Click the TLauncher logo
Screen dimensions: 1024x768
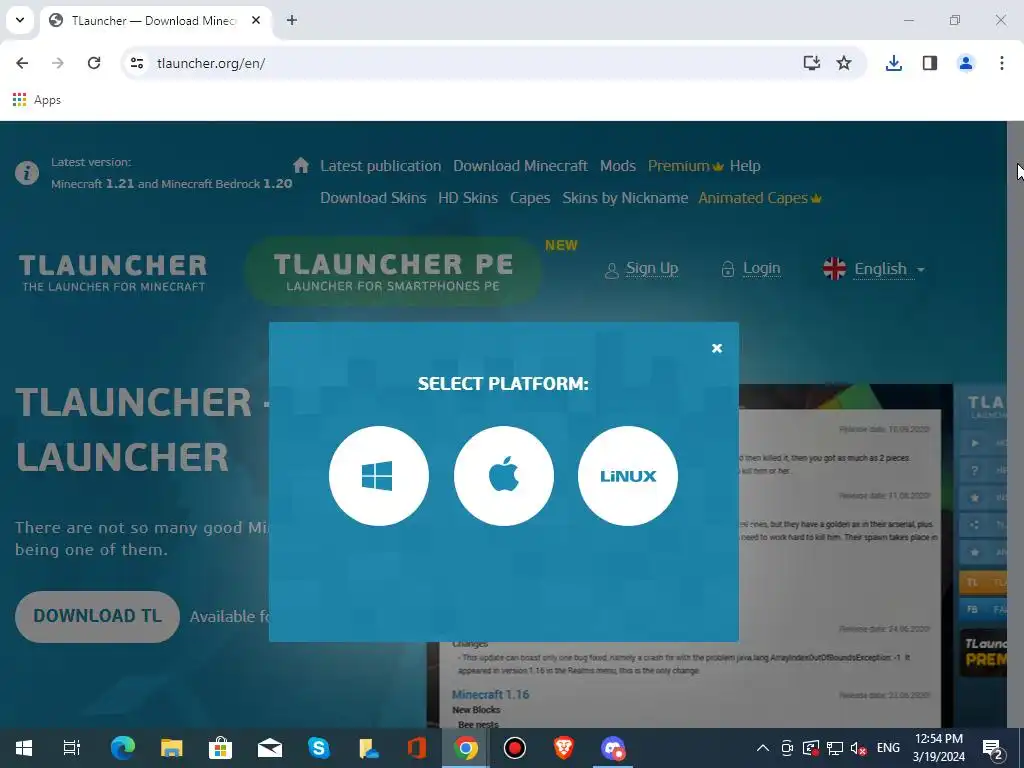[113, 272]
